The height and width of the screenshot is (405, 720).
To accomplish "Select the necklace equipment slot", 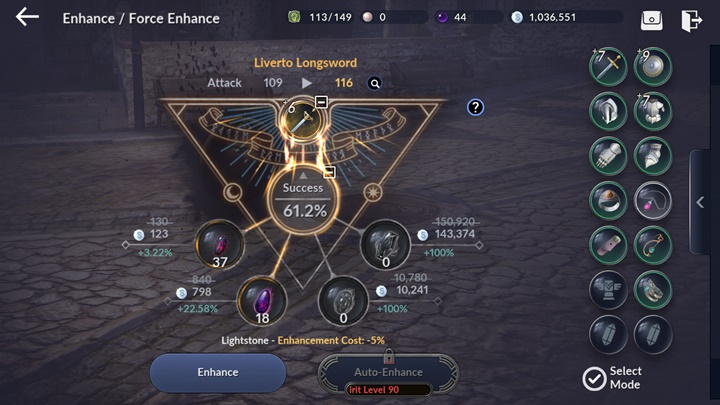I will (652, 200).
